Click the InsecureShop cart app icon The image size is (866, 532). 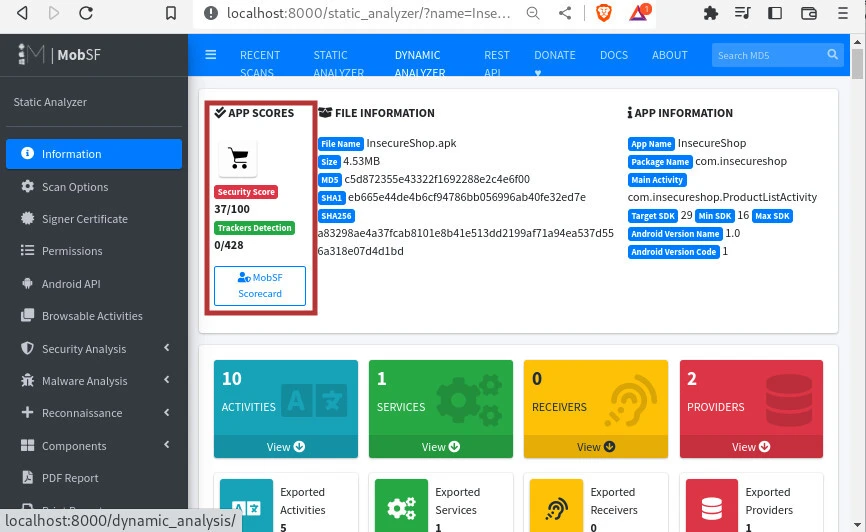[239, 159]
